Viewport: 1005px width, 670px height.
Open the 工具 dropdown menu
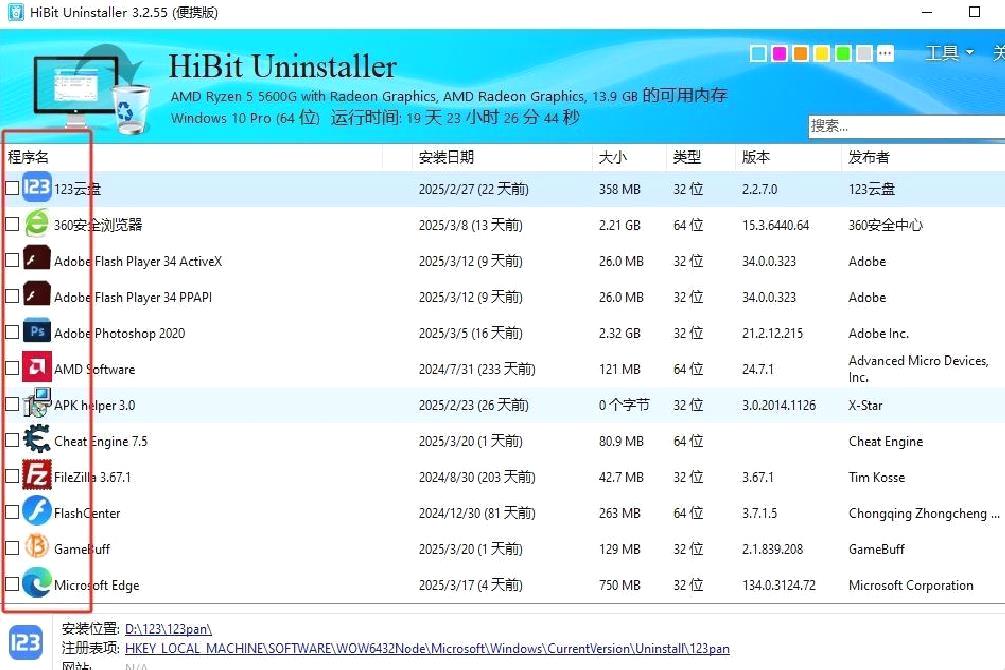(x=949, y=53)
